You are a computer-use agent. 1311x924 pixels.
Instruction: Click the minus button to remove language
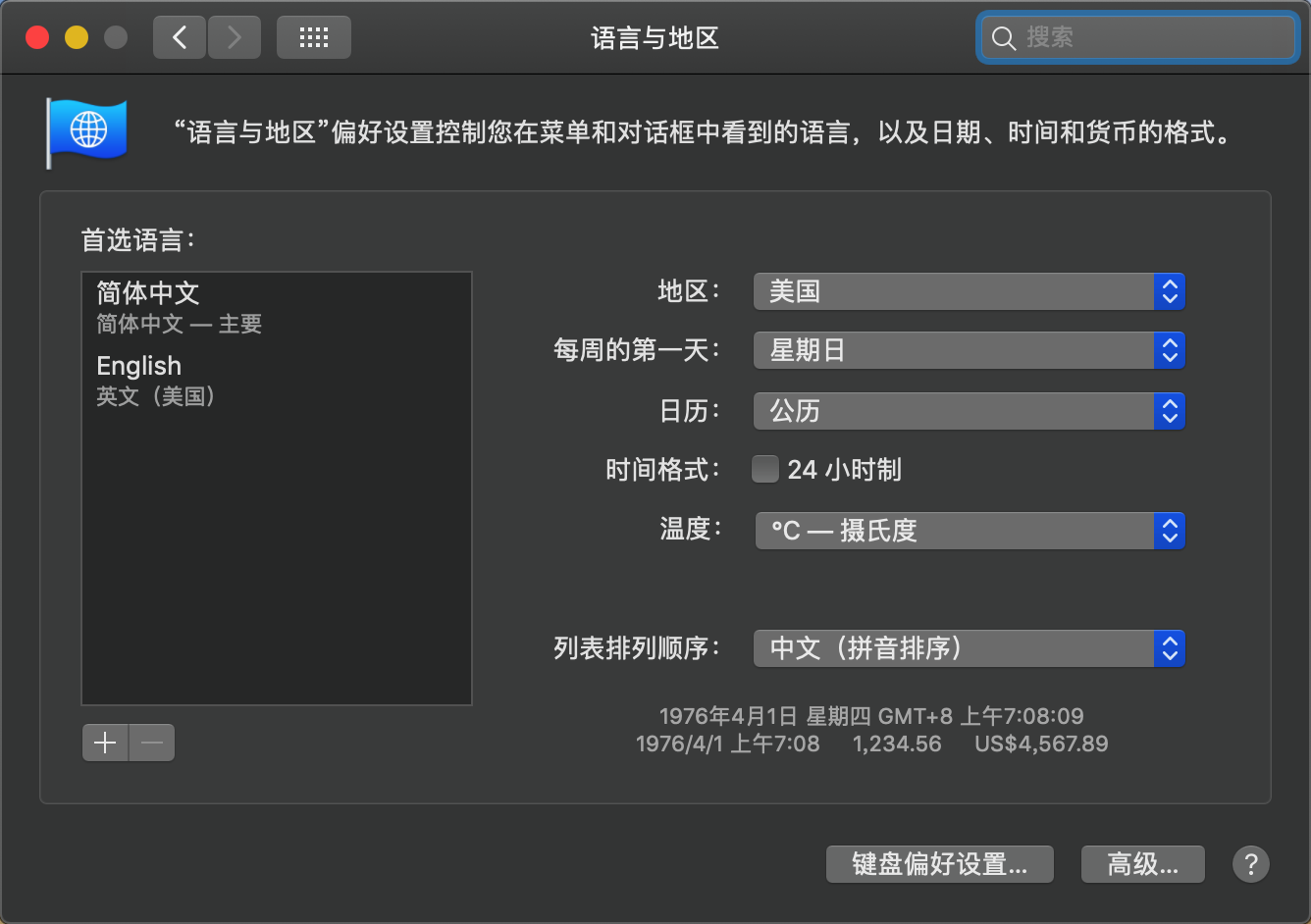click(152, 743)
